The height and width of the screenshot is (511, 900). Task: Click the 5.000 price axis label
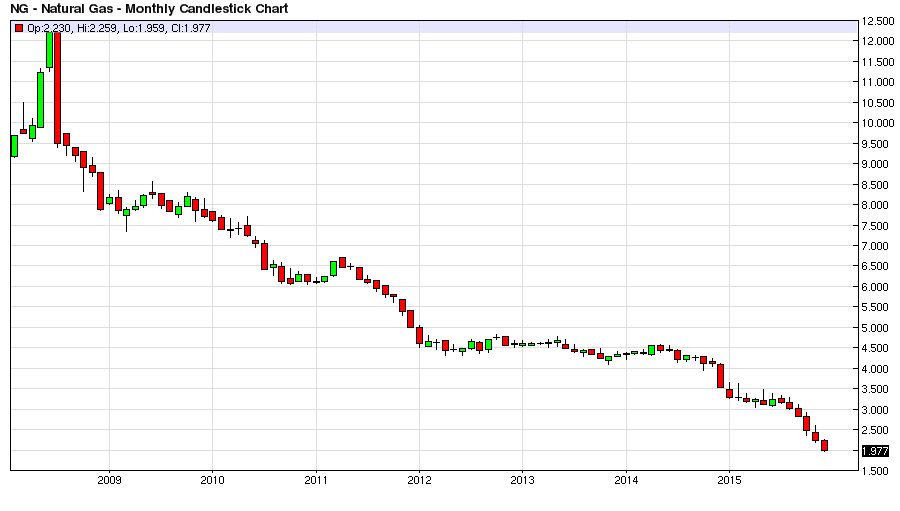pyautogui.click(x=878, y=328)
